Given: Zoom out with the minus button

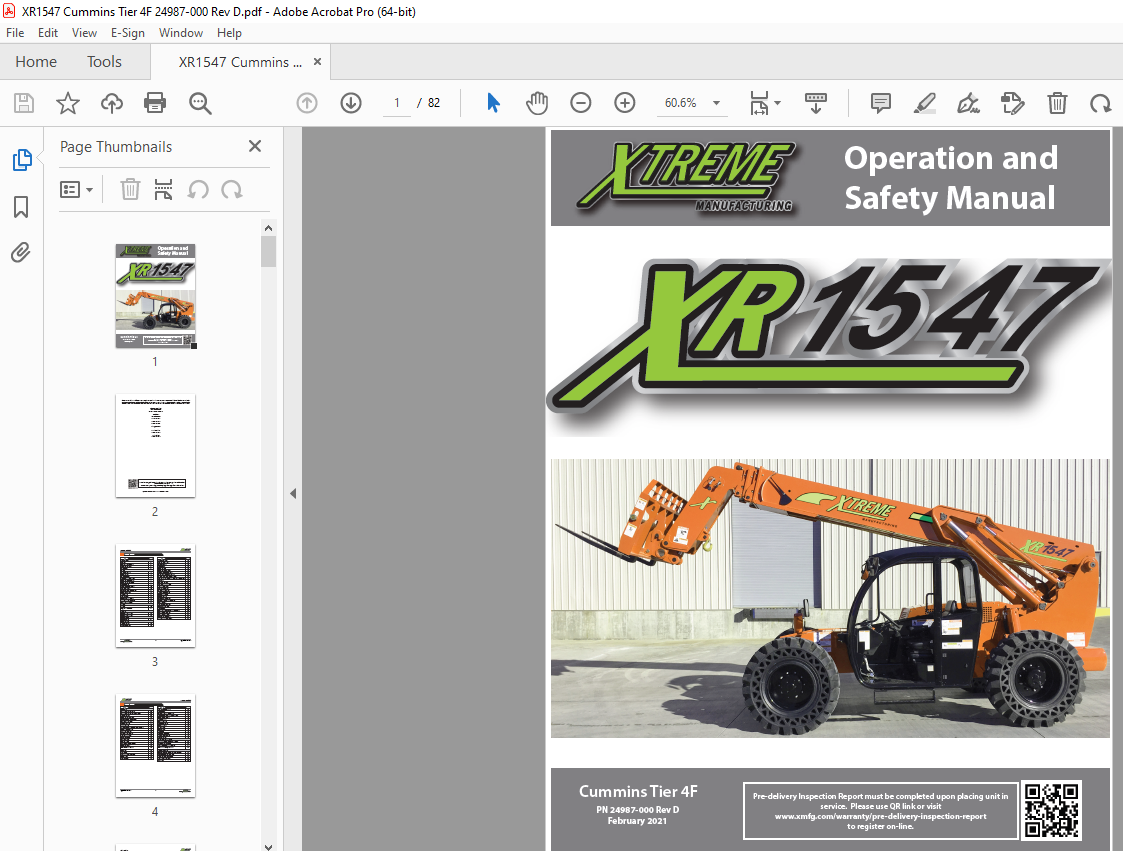Looking at the screenshot, I should point(581,103).
